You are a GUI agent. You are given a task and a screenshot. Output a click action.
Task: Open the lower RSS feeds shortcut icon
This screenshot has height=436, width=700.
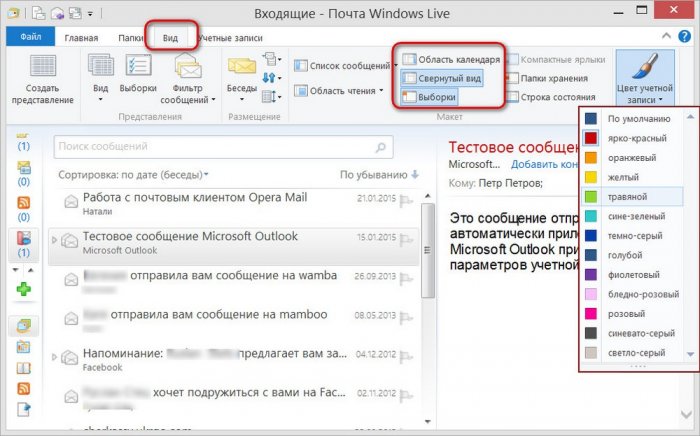[x=24, y=388]
